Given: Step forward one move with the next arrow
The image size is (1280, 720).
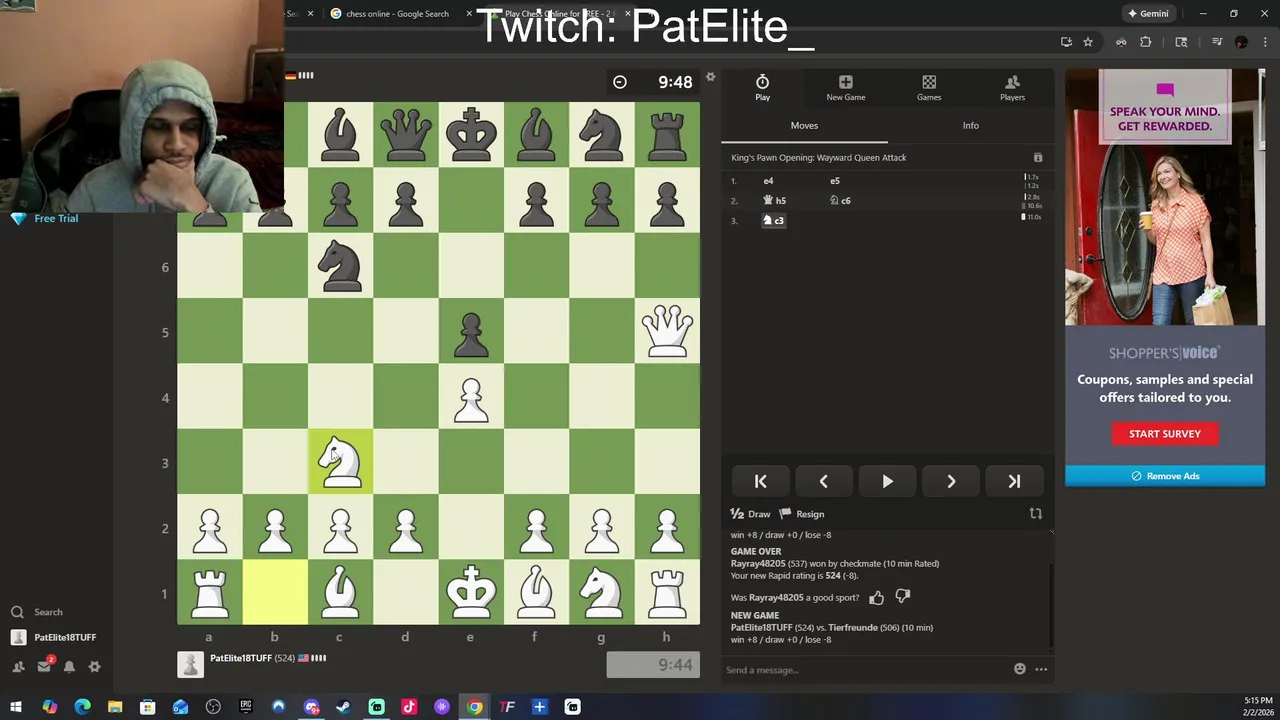Looking at the screenshot, I should click(951, 481).
